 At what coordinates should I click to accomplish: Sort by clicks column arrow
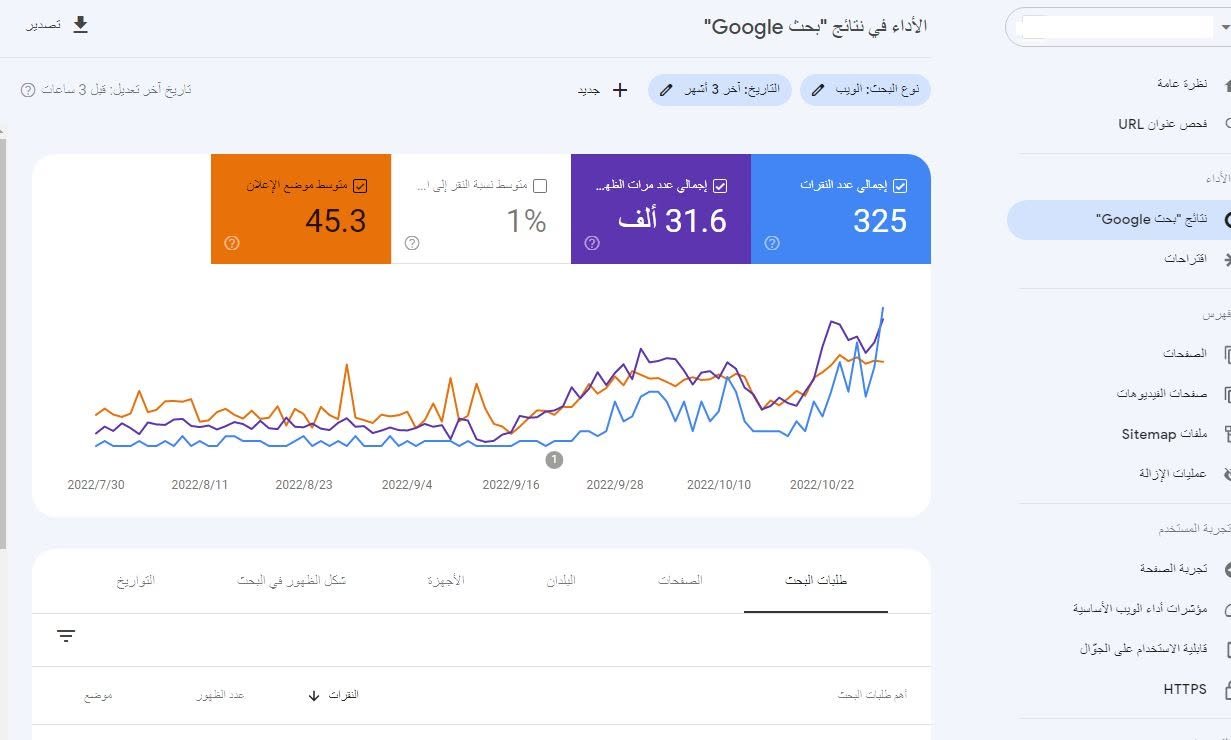[315, 696]
